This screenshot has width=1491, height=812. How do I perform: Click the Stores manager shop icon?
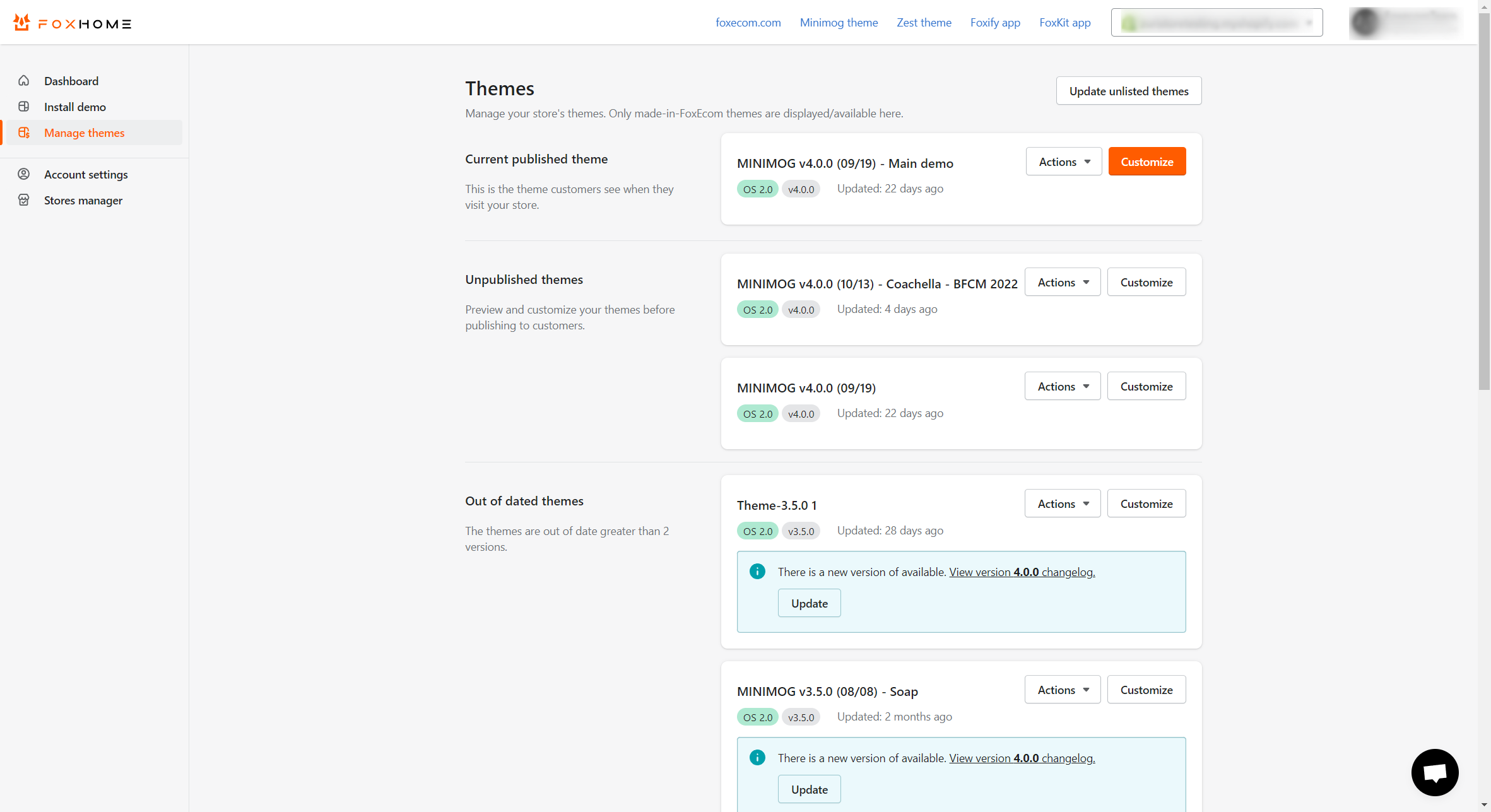pyautogui.click(x=24, y=200)
